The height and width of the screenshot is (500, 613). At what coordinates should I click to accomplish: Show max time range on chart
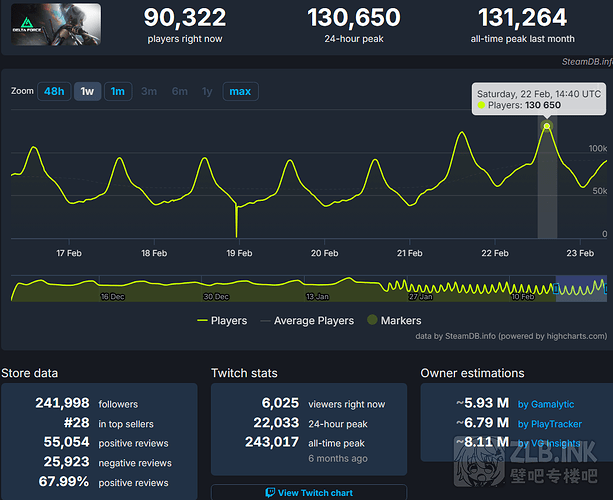click(x=240, y=91)
